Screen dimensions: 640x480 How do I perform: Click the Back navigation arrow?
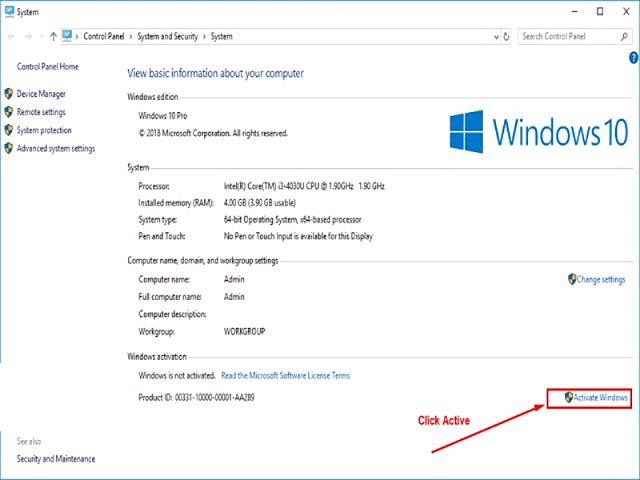pyautogui.click(x=11, y=37)
